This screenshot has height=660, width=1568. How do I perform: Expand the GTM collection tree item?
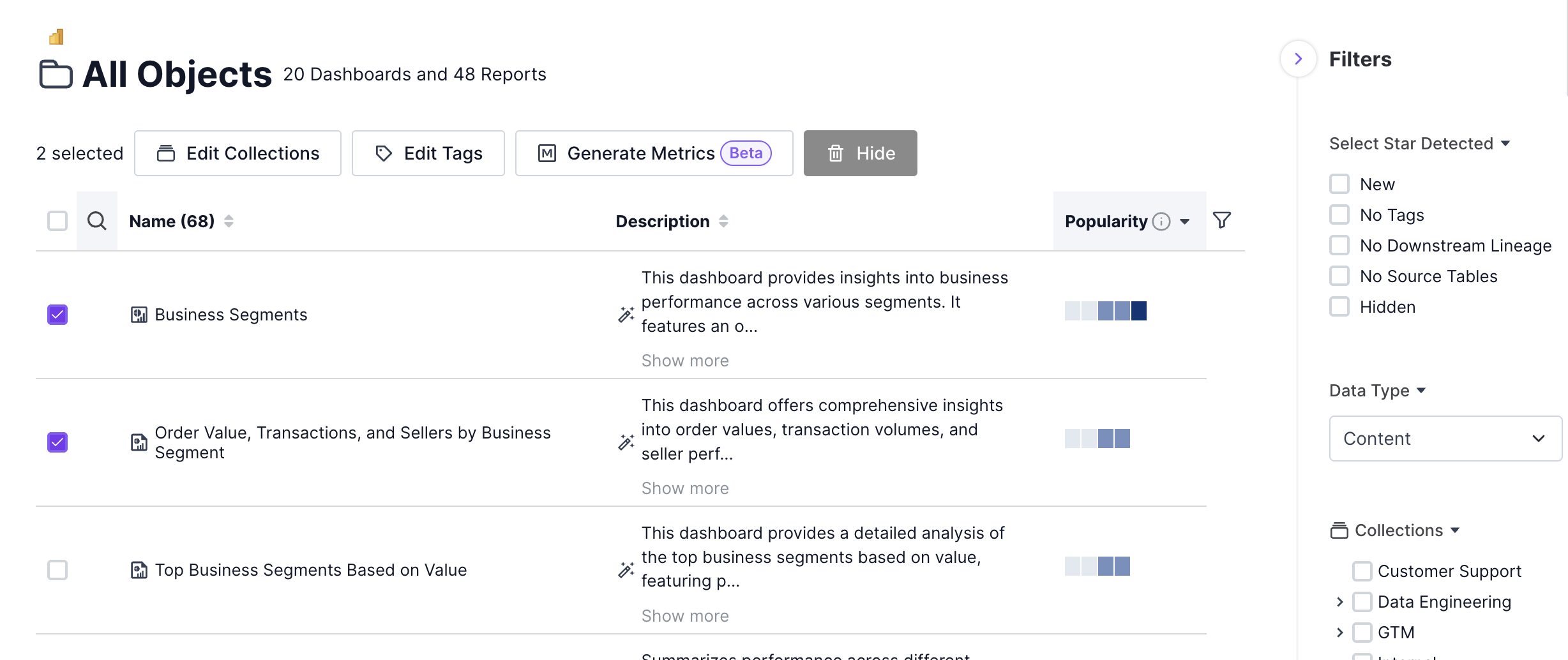[x=1339, y=633]
